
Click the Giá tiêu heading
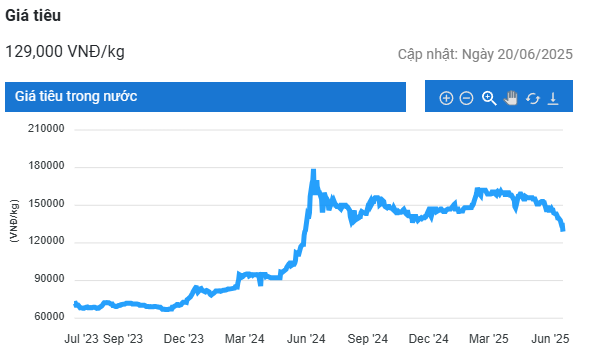(x=33, y=15)
